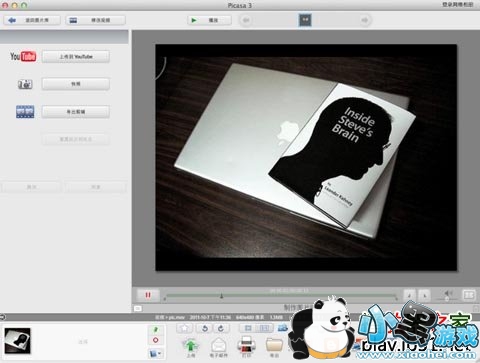Click the export folder icon
The image size is (480, 363).
coord(274,345)
